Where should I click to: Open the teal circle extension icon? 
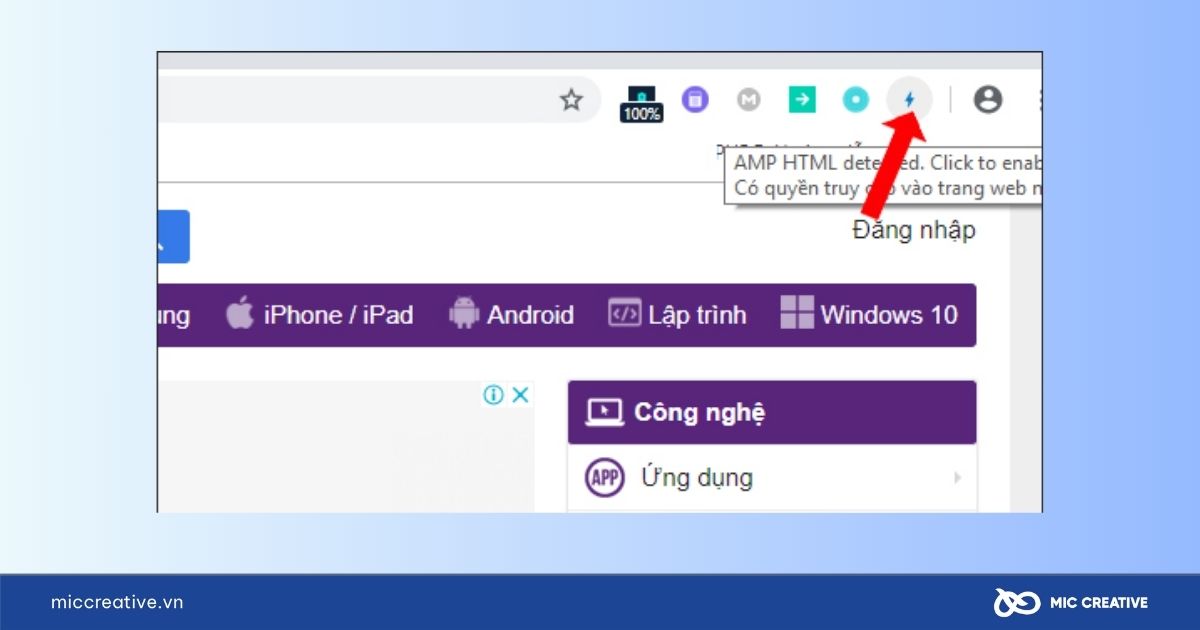point(855,99)
